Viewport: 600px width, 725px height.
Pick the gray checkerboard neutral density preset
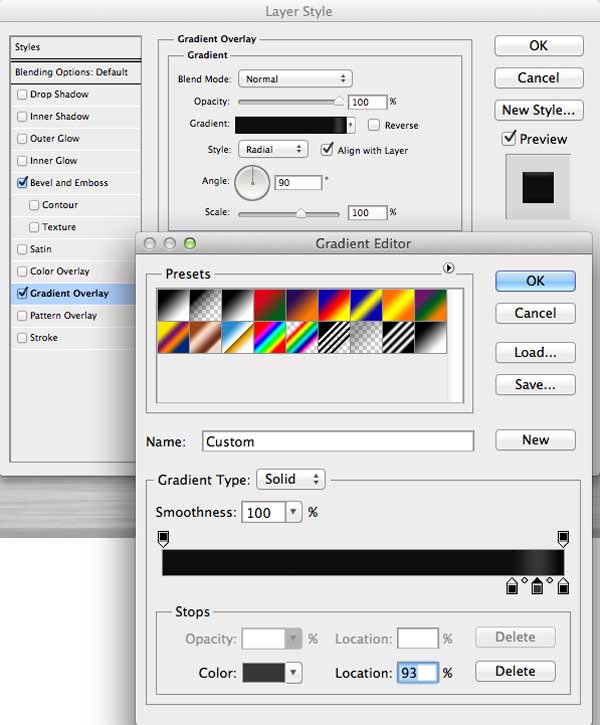tap(367, 338)
